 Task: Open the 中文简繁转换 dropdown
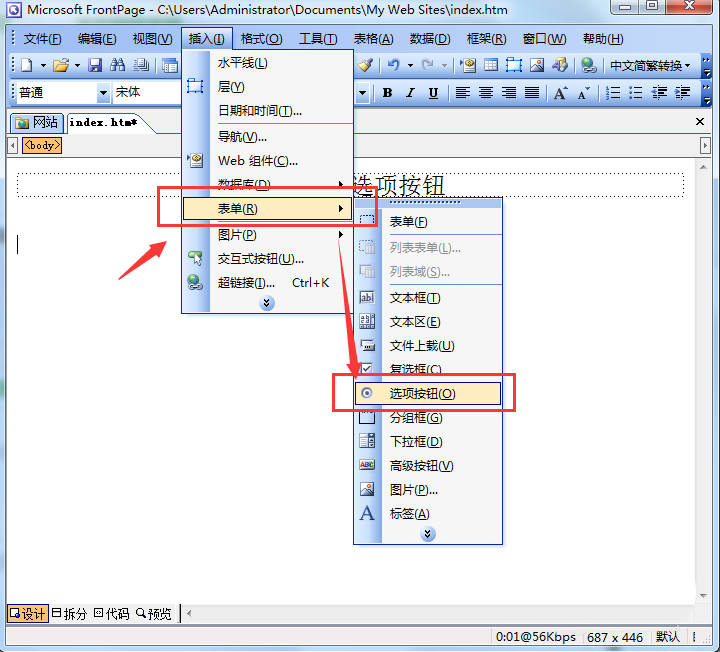tap(650, 66)
